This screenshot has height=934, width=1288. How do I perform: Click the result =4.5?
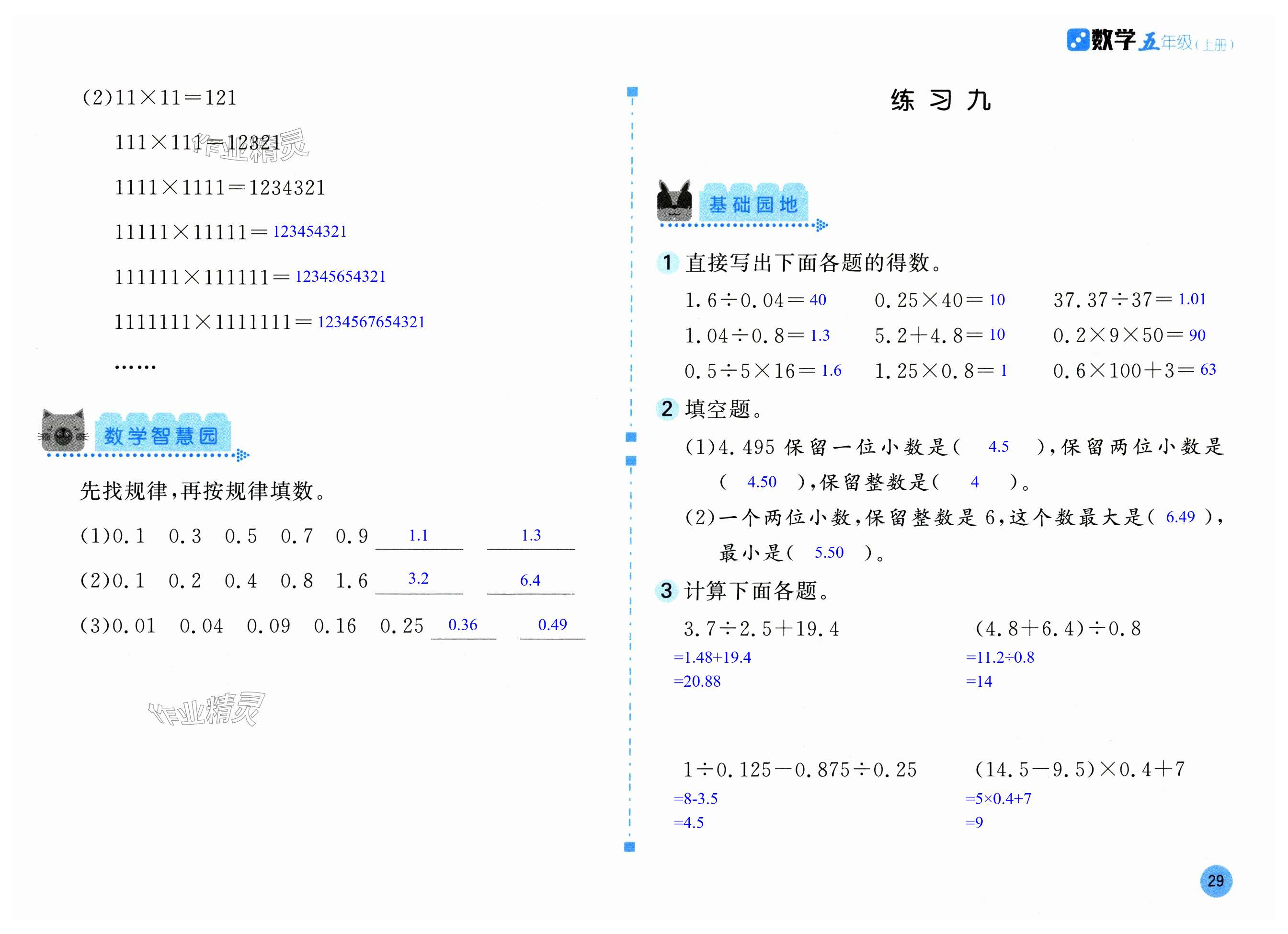pos(688,823)
